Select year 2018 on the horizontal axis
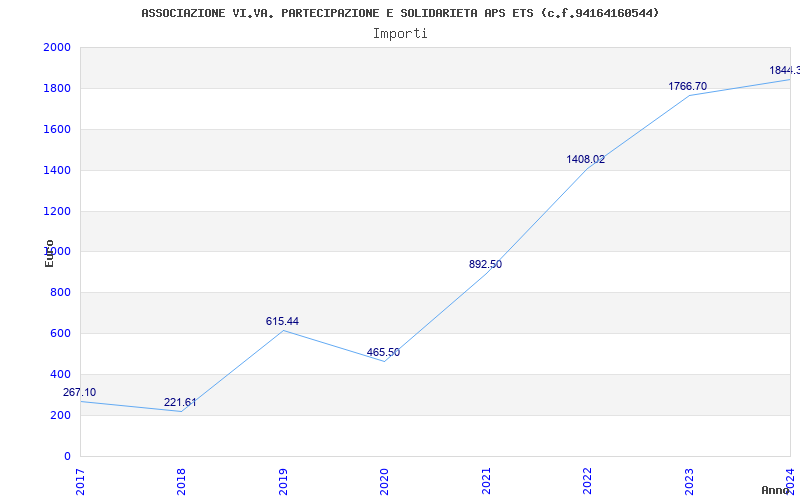800x500 pixels. coord(182,480)
